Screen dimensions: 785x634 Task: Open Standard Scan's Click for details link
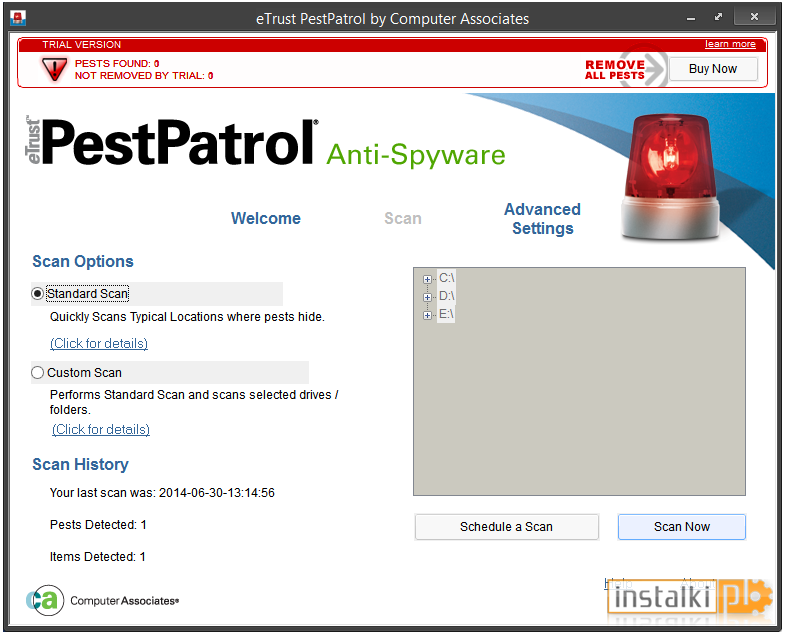[99, 344]
